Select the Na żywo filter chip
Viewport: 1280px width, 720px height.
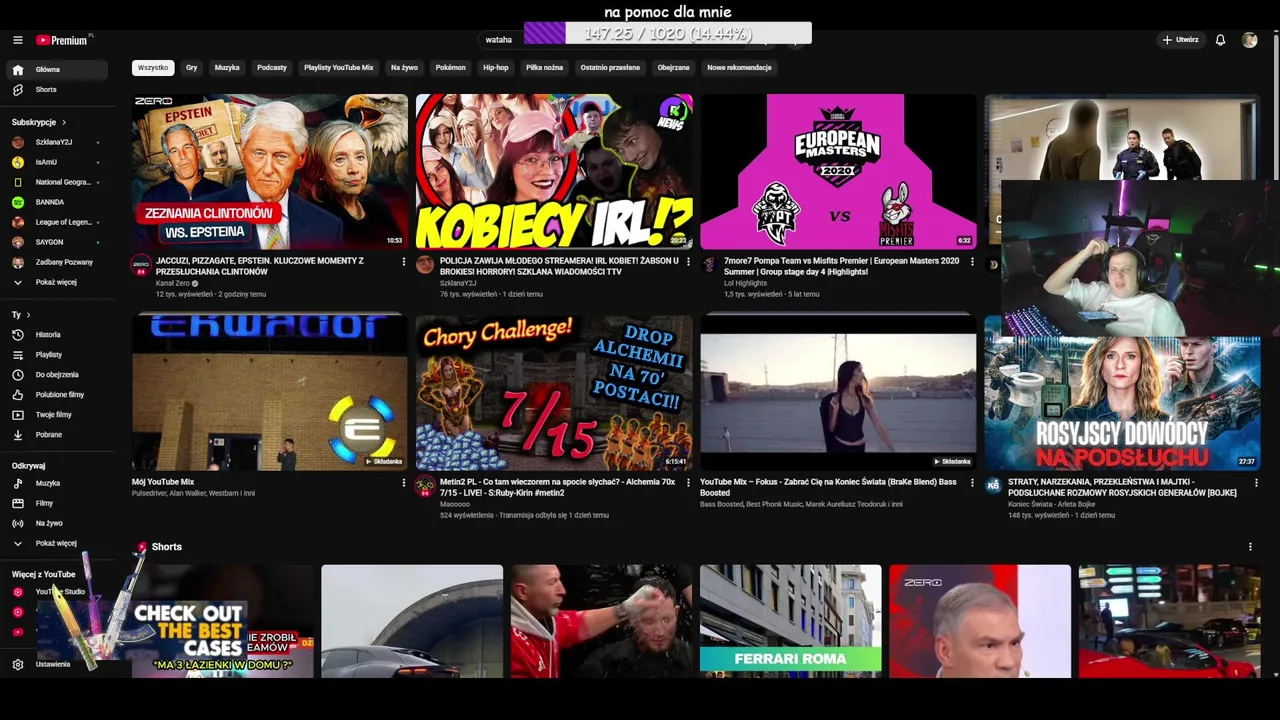point(404,68)
